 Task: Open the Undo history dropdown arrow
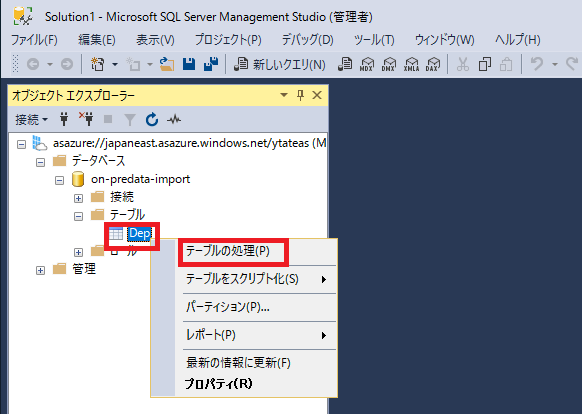[x=555, y=65]
